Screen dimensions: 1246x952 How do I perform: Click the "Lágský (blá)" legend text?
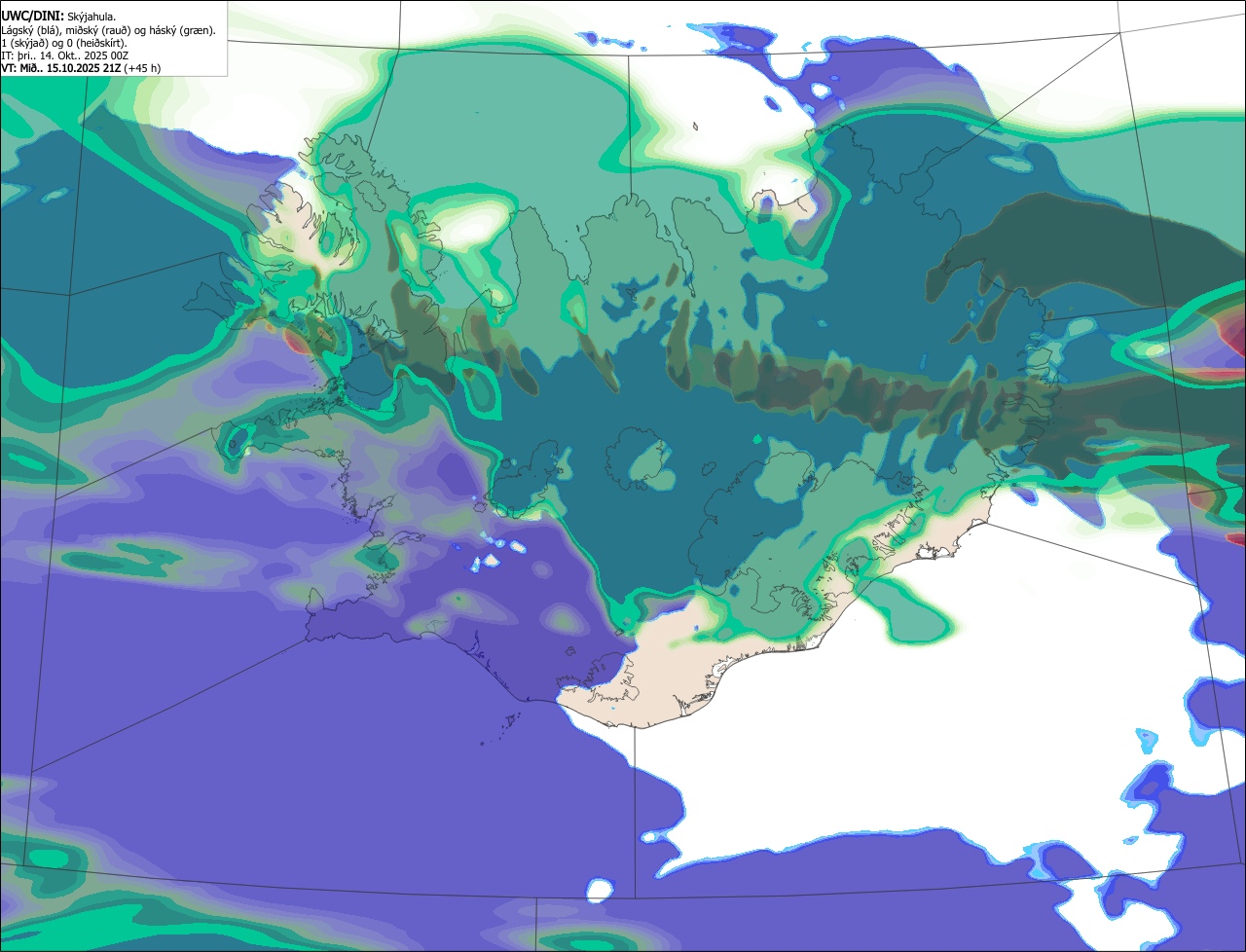tap(28, 31)
